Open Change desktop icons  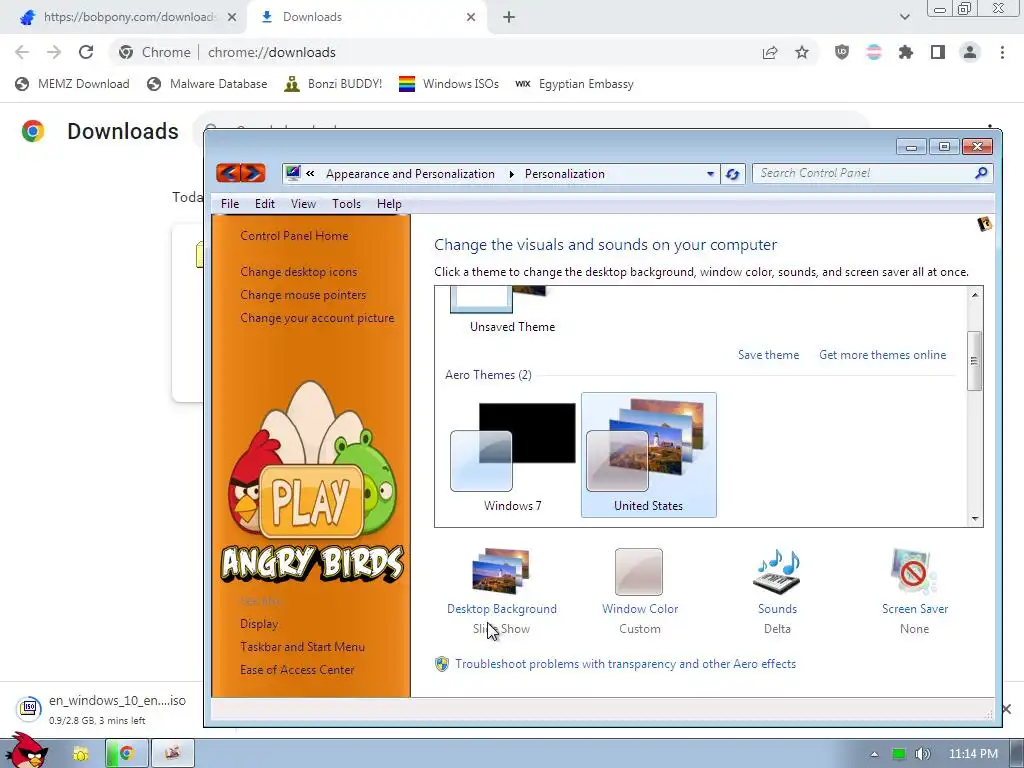click(298, 272)
